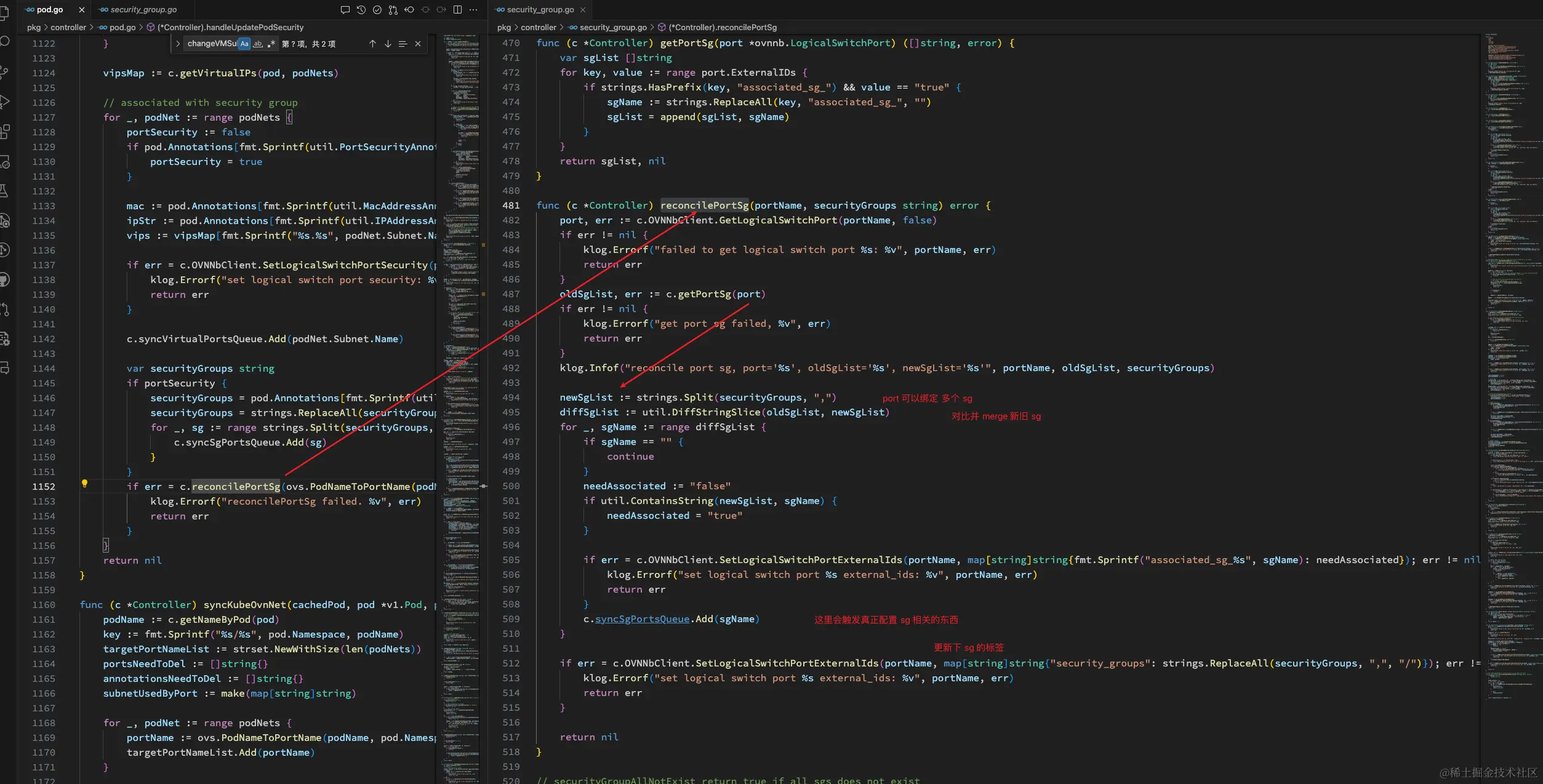This screenshot has height=784, width=1543.
Task: Click the find input text field
Action: pyautogui.click(x=211, y=44)
